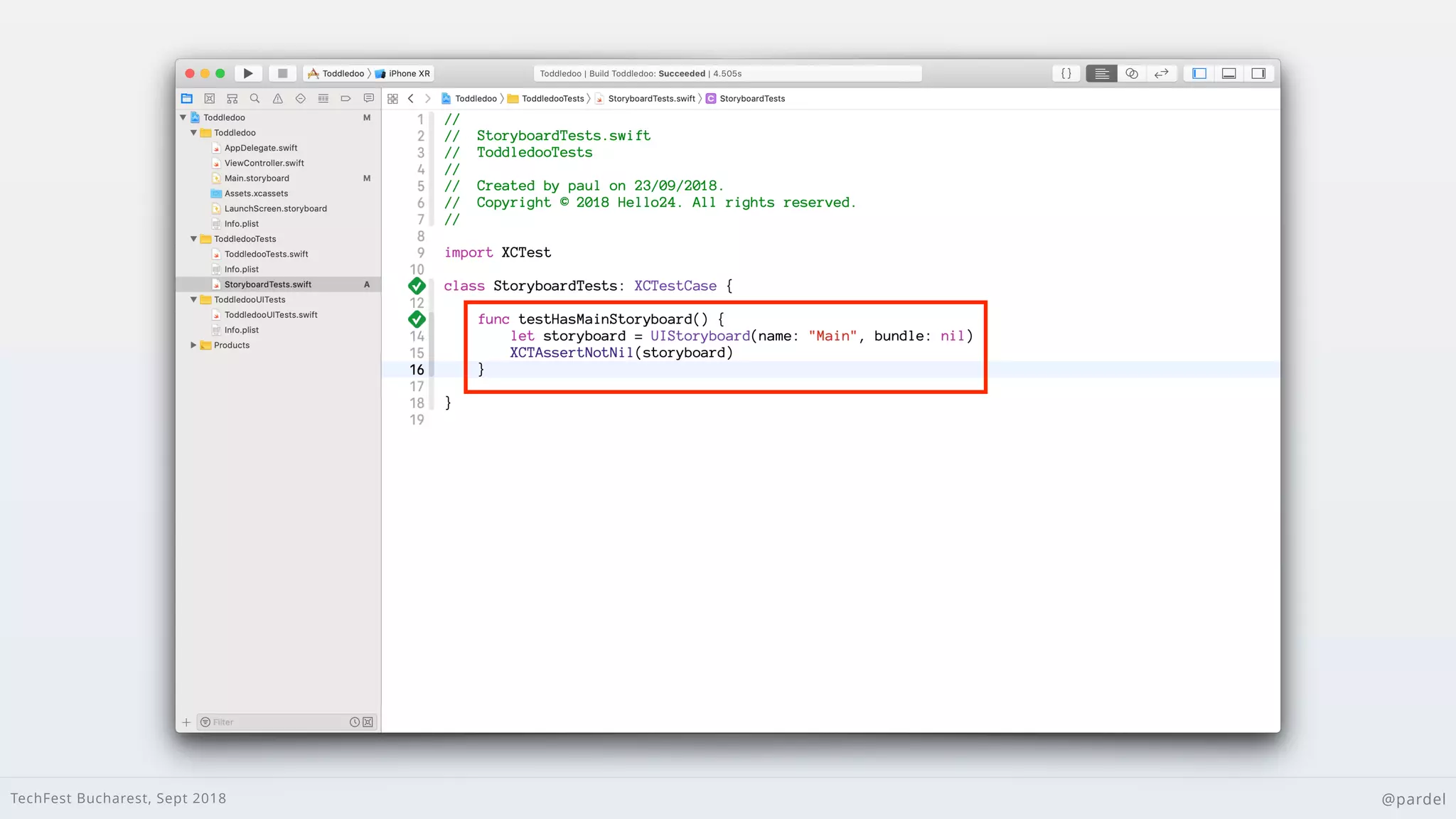Toggle the Navigator pane visibility
The height and width of the screenshot is (819, 1456).
tap(1199, 73)
